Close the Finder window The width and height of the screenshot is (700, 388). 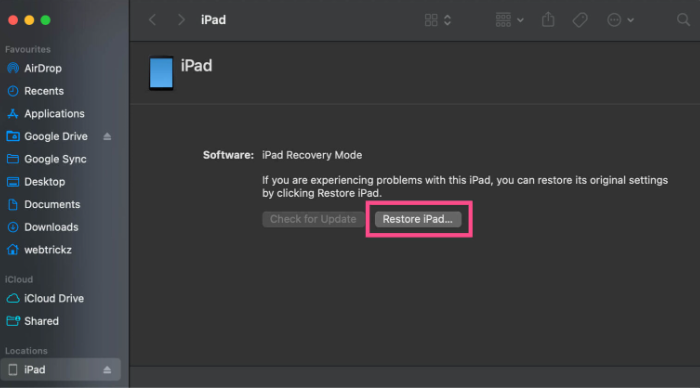click(x=13, y=20)
